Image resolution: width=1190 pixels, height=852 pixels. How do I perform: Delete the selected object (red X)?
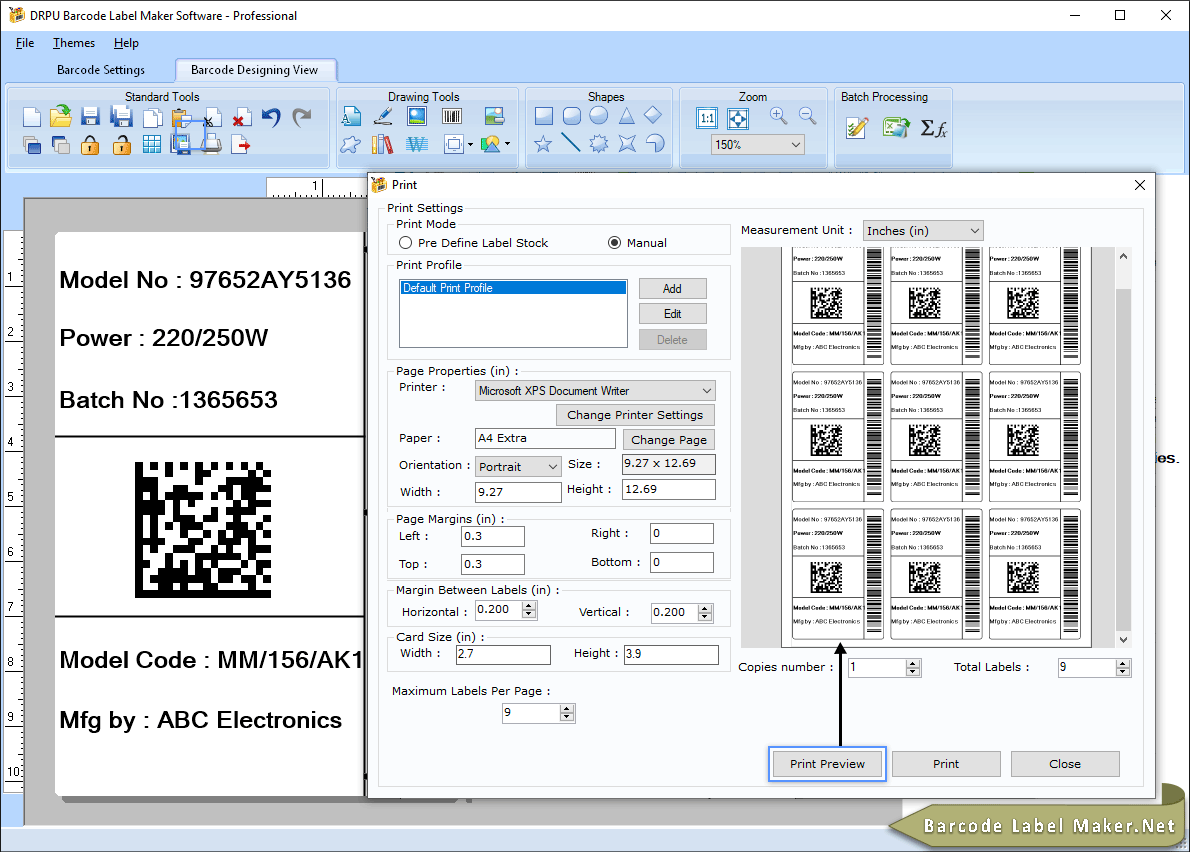[241, 118]
